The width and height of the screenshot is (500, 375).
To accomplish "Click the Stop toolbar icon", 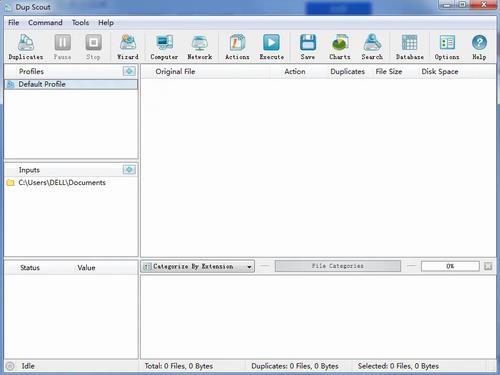I will coord(93,47).
